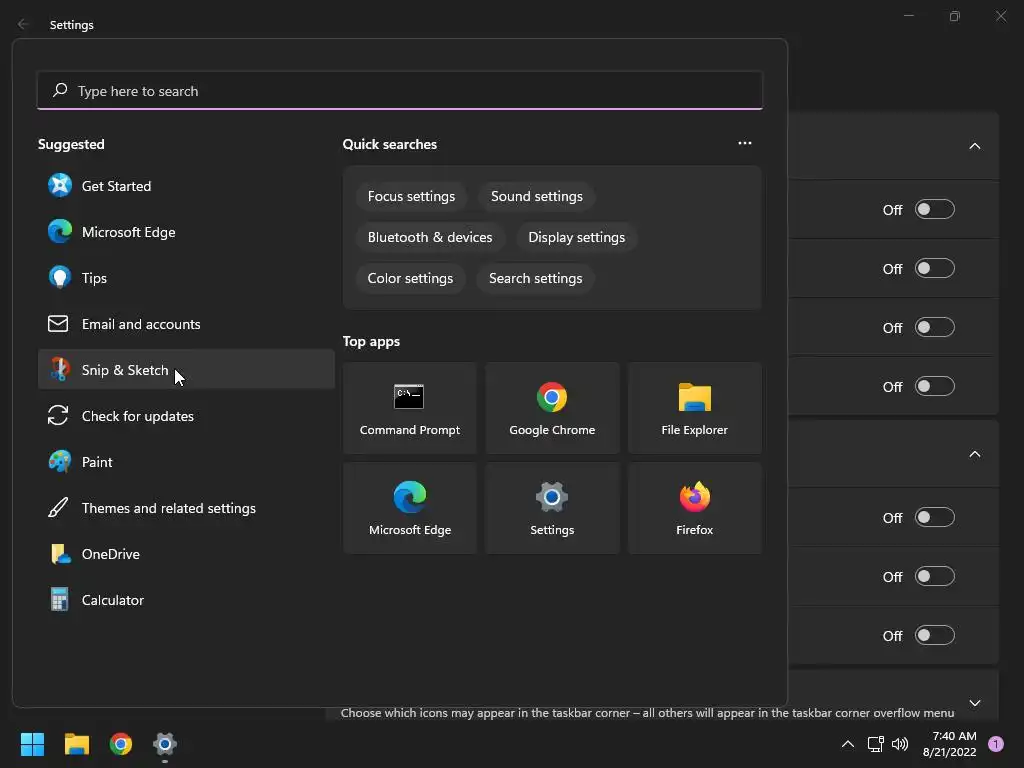Open OneDrive from Suggested
This screenshot has height=768, width=1024.
[186, 554]
